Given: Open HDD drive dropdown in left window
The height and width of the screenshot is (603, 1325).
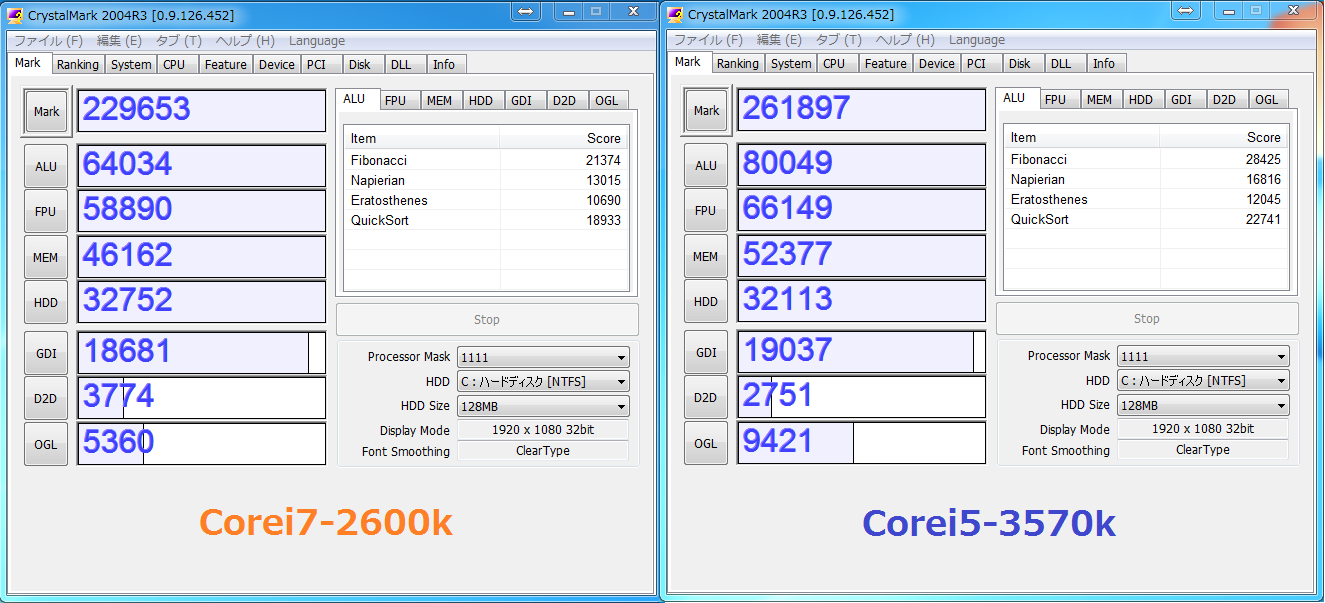Looking at the screenshot, I should coord(543,382).
